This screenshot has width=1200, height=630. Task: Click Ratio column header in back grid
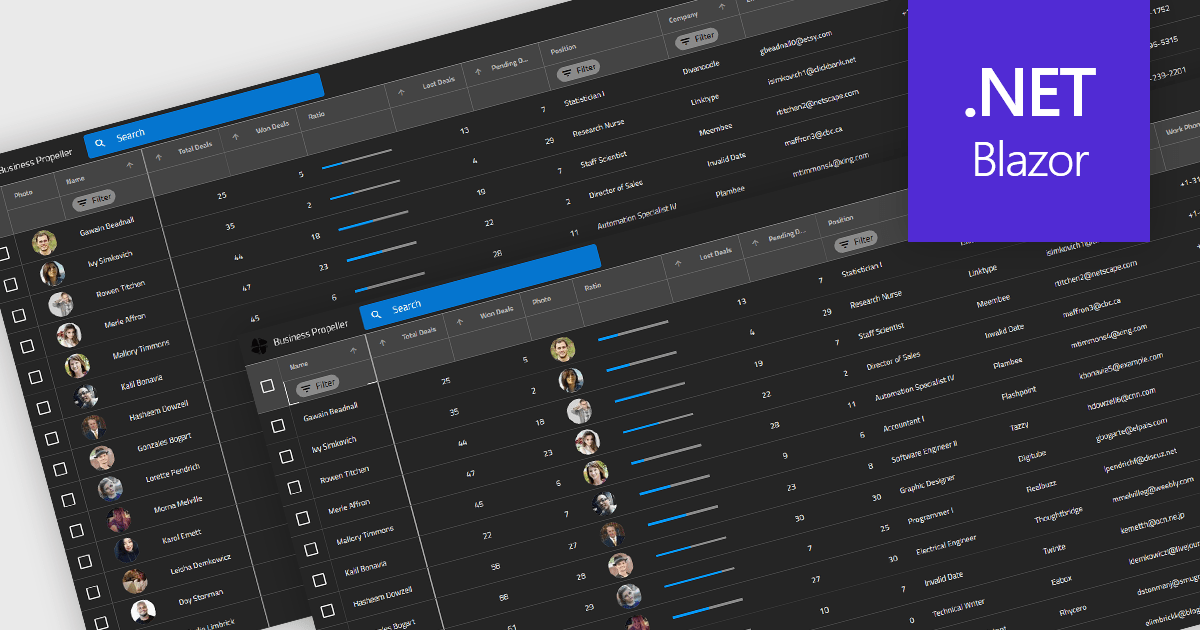coord(317,116)
